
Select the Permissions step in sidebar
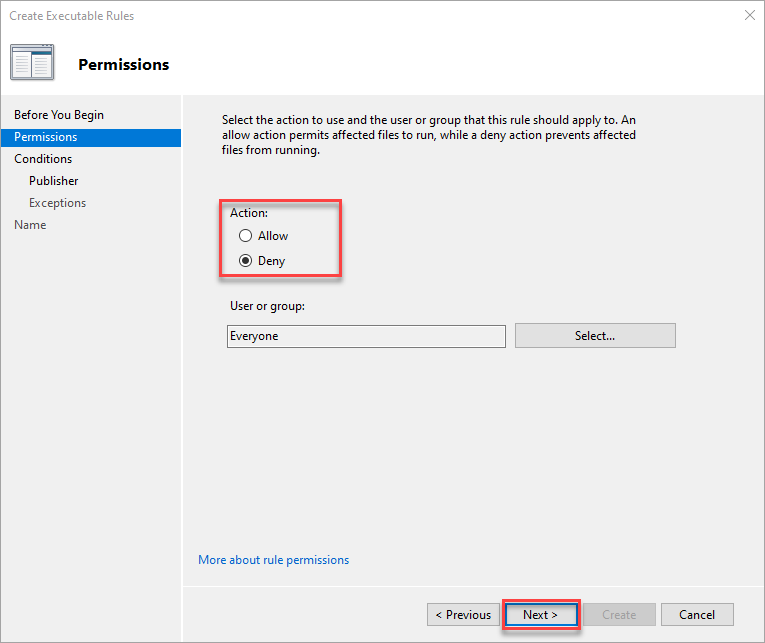(91, 137)
